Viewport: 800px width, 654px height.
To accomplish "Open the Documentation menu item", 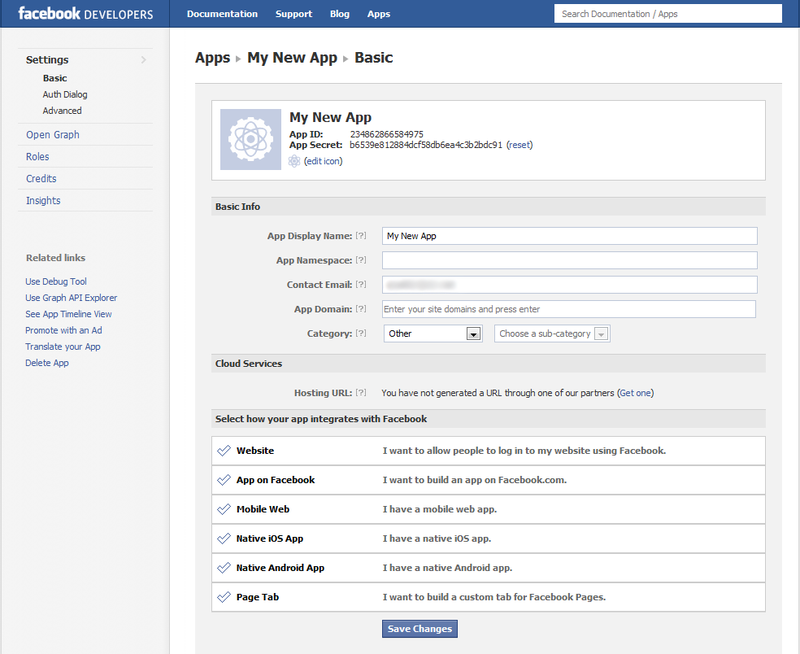I will (222, 14).
